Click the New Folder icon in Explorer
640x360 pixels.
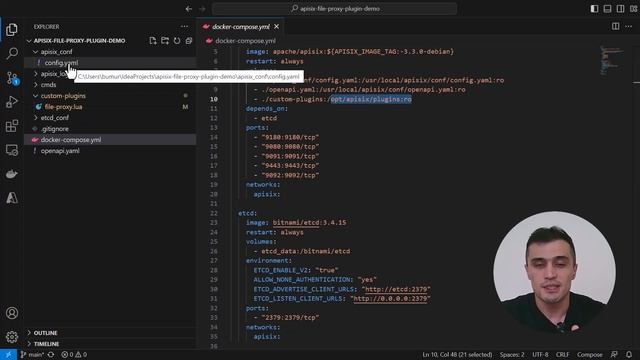165,41
